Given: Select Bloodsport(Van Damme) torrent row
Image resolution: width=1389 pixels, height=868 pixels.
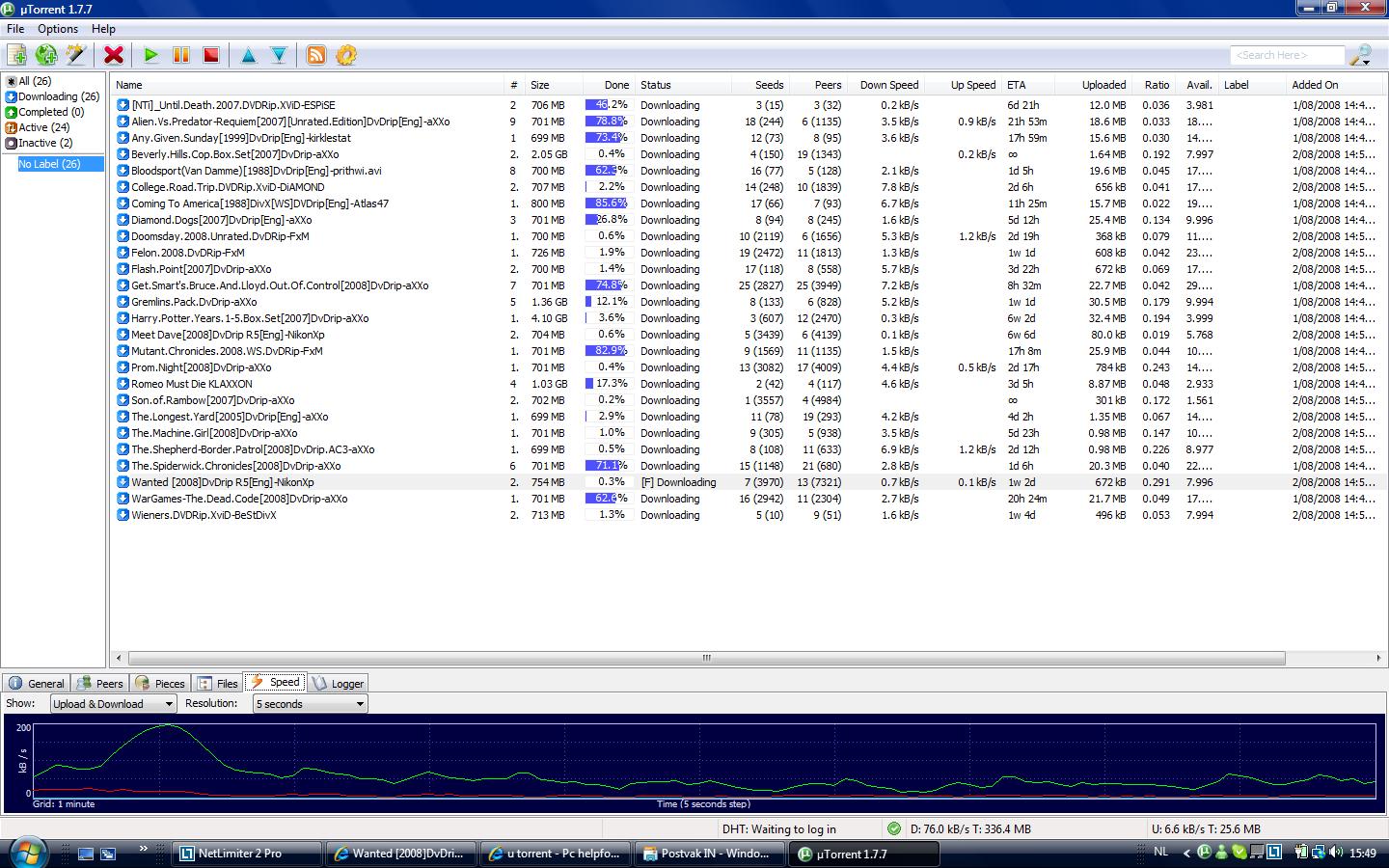Looking at the screenshot, I should (x=749, y=171).
